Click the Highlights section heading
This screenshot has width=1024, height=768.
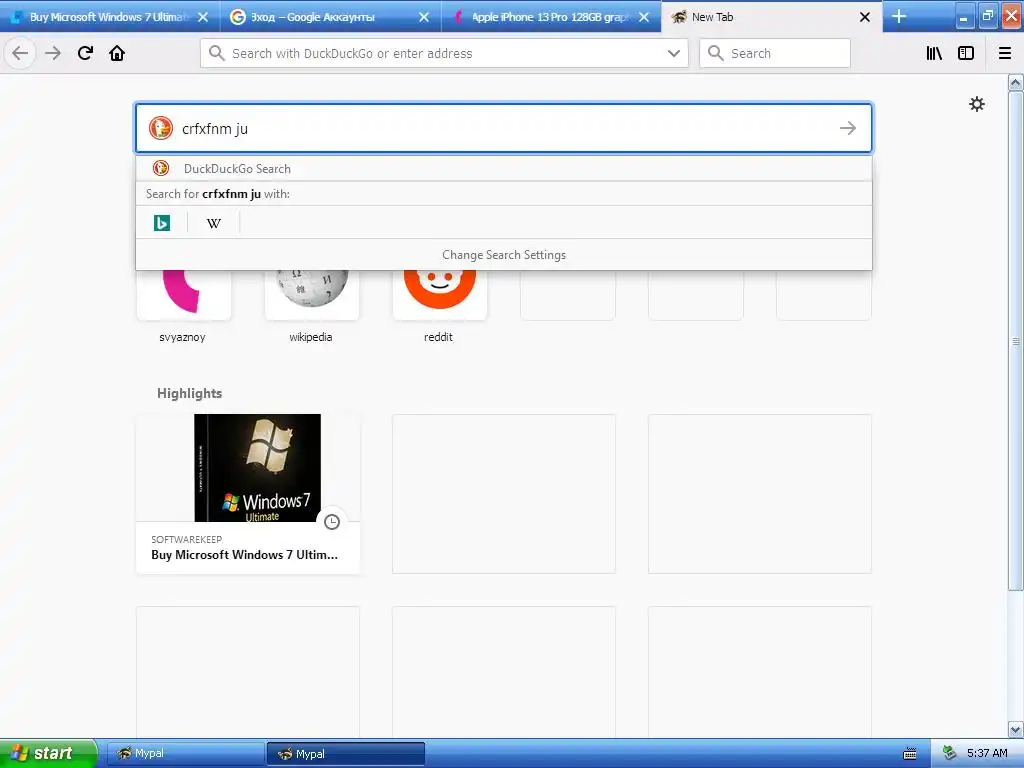pos(189,393)
